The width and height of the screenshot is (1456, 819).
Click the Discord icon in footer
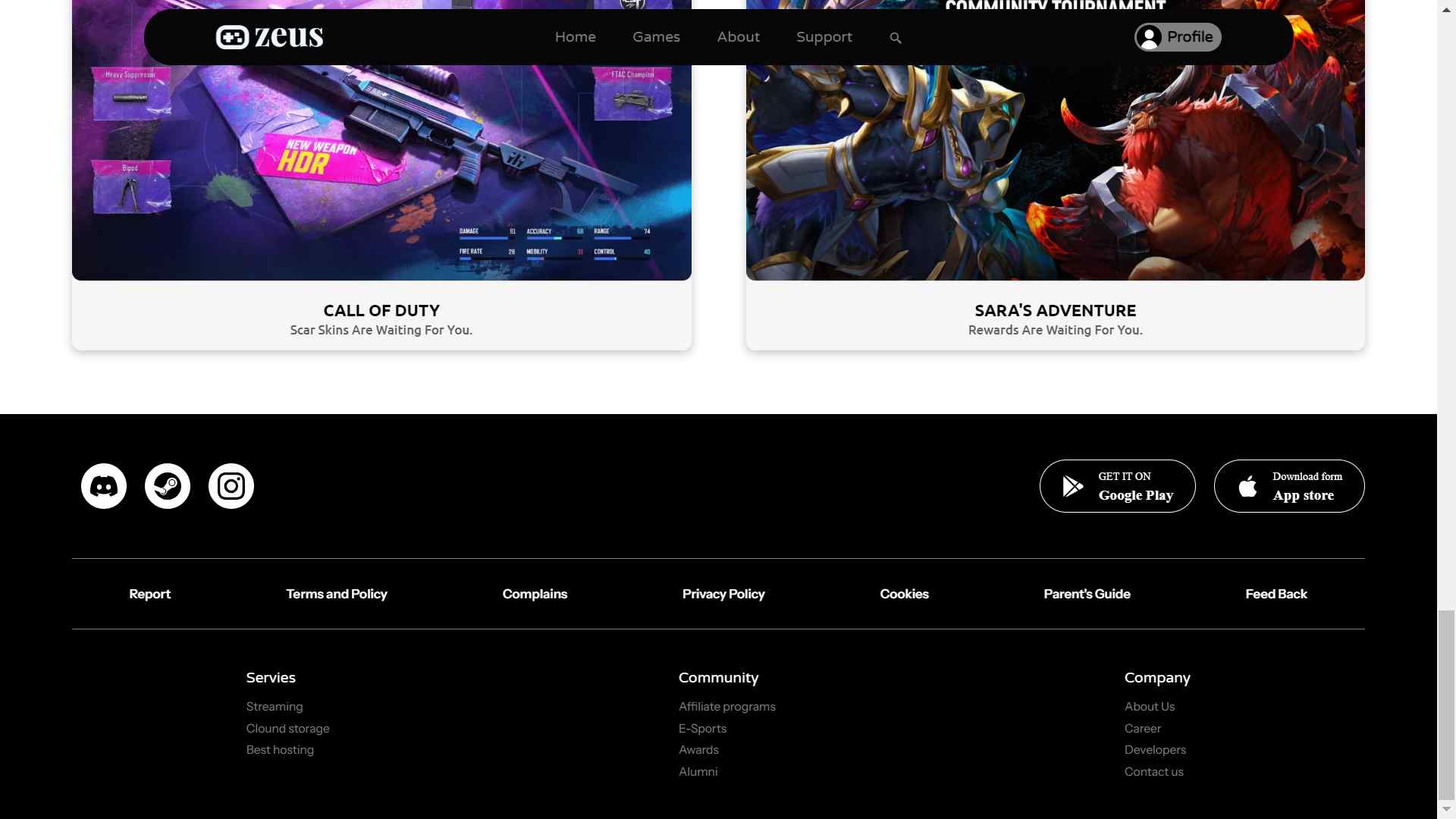coord(104,486)
